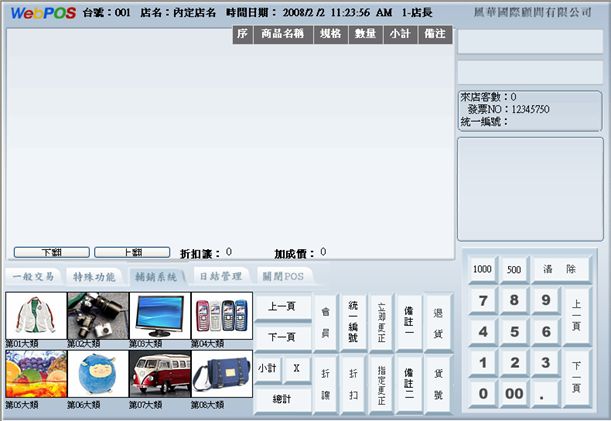This screenshot has height=421, width=611.
Task: Click the 小計 subtotal button
Action: [267, 368]
